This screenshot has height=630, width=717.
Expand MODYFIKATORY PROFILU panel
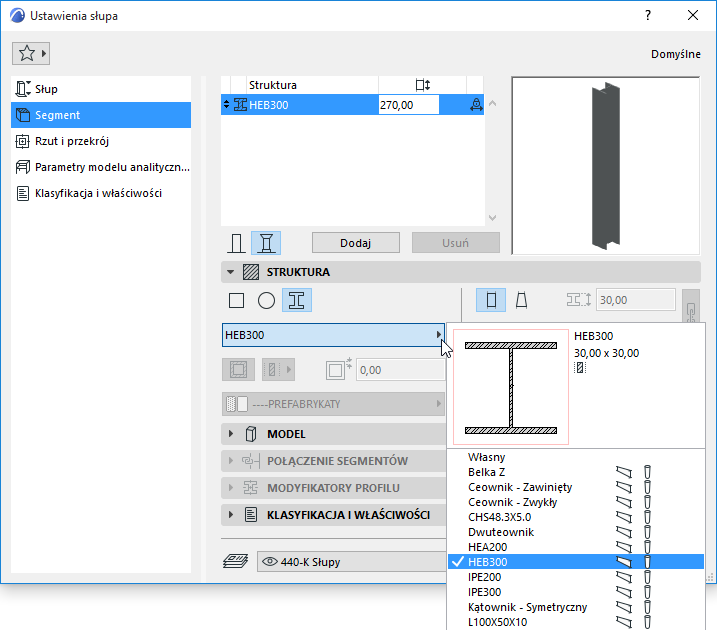(x=230, y=488)
